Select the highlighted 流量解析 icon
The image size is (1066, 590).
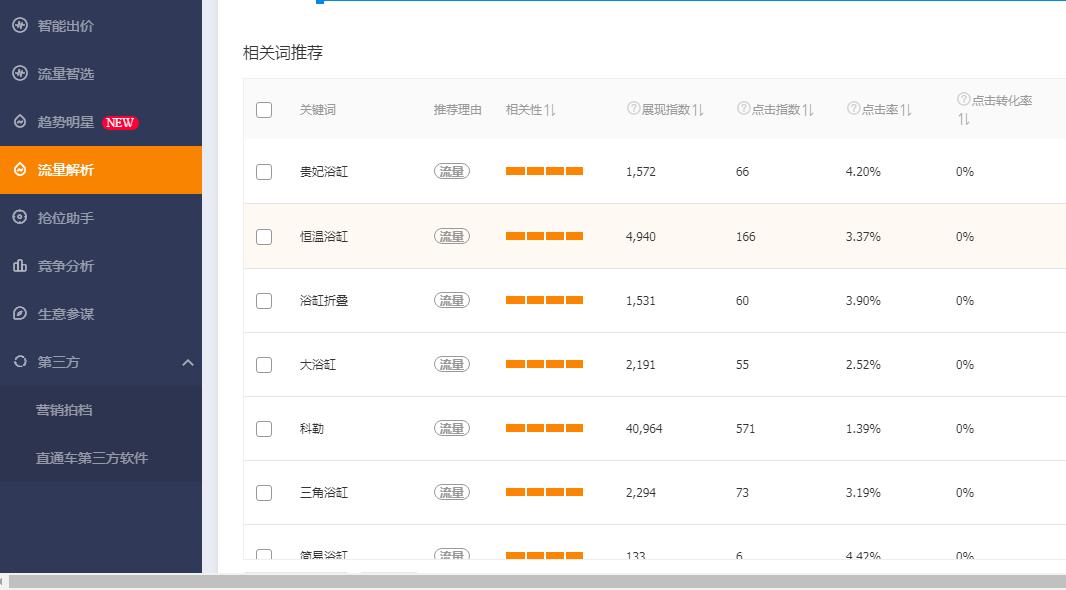coord(21,170)
